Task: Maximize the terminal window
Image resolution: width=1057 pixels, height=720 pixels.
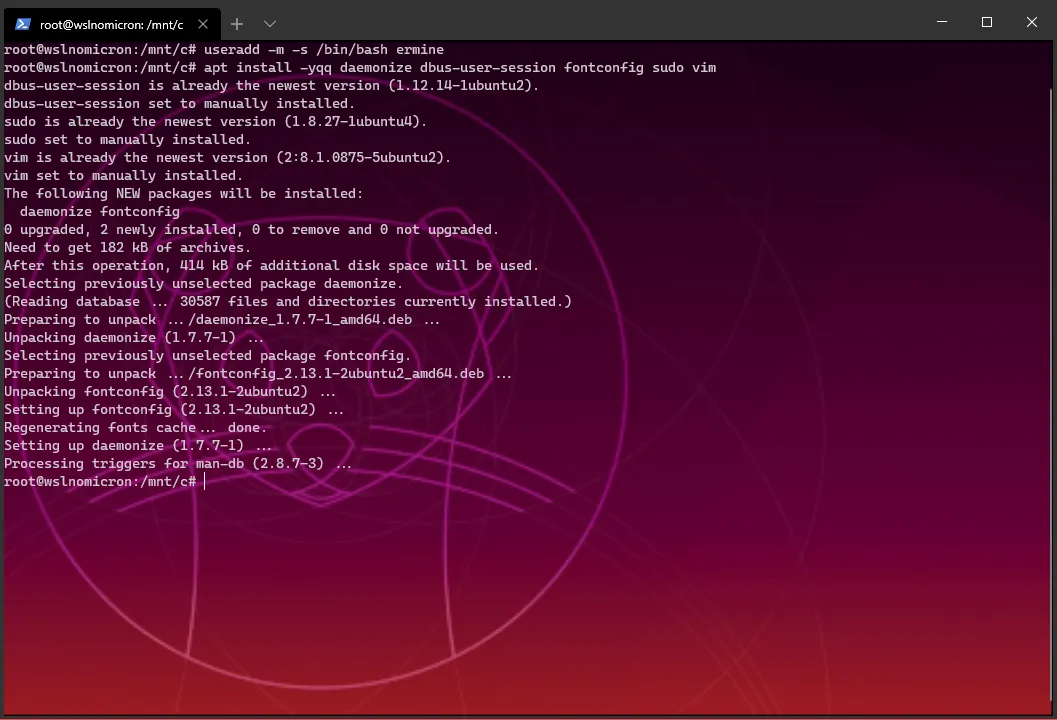Action: [987, 22]
